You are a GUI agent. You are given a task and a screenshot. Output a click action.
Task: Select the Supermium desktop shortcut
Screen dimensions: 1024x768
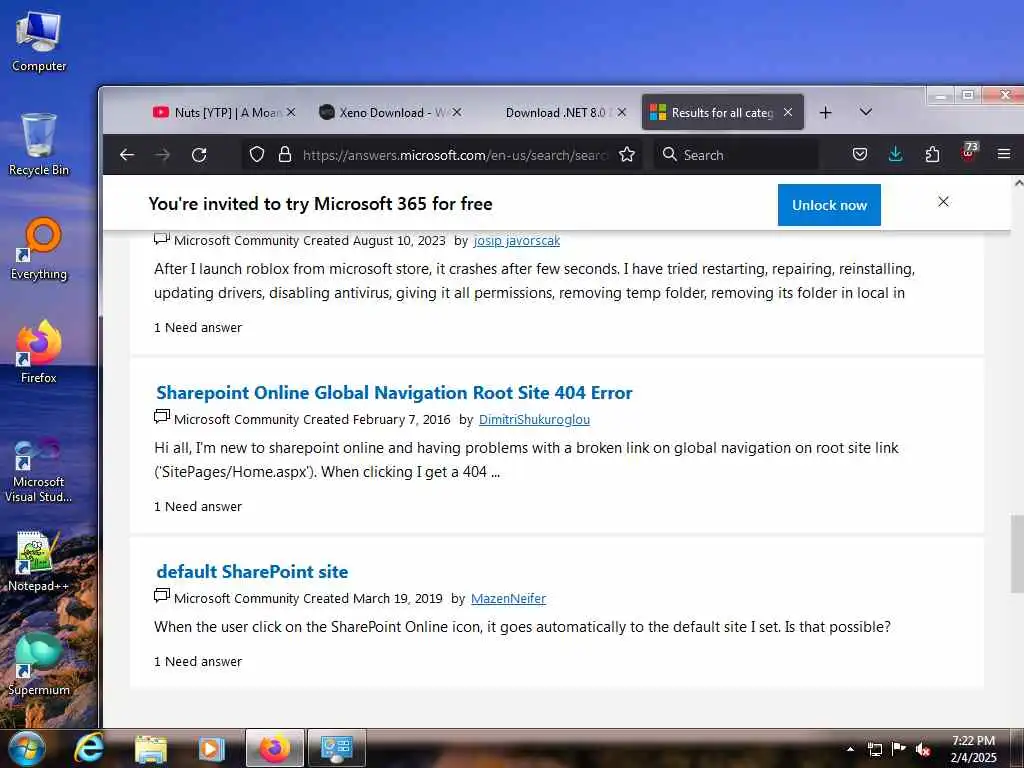[x=39, y=665]
